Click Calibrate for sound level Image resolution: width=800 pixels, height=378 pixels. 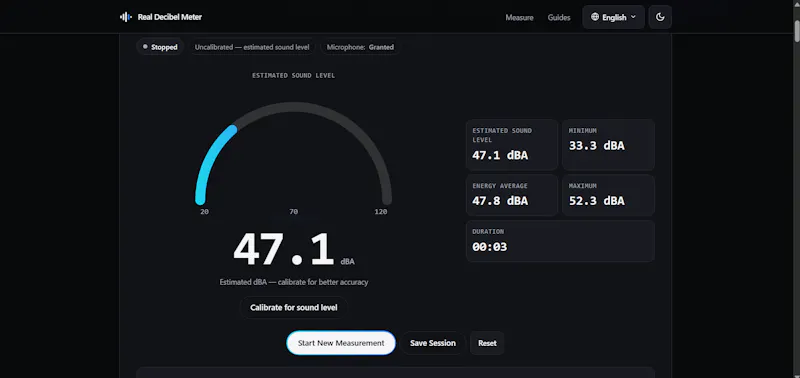tap(294, 308)
